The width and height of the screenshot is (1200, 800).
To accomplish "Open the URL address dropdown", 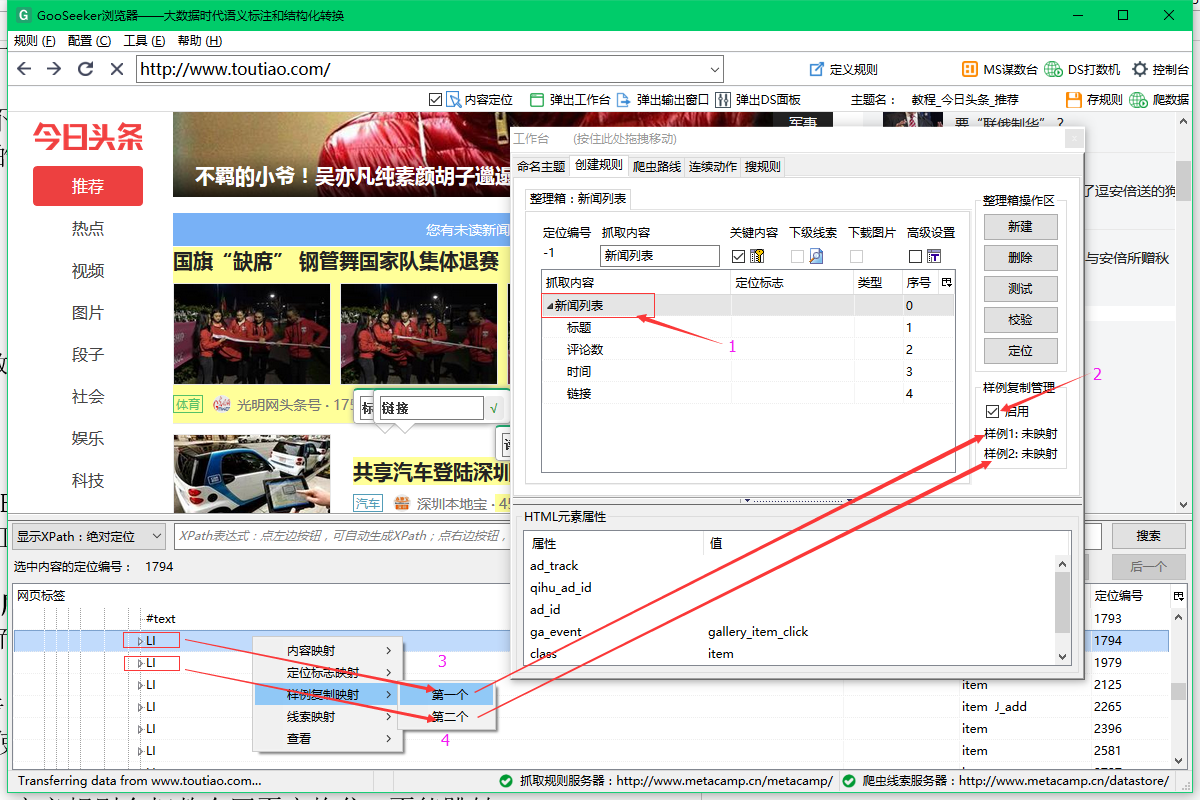I will [x=714, y=69].
